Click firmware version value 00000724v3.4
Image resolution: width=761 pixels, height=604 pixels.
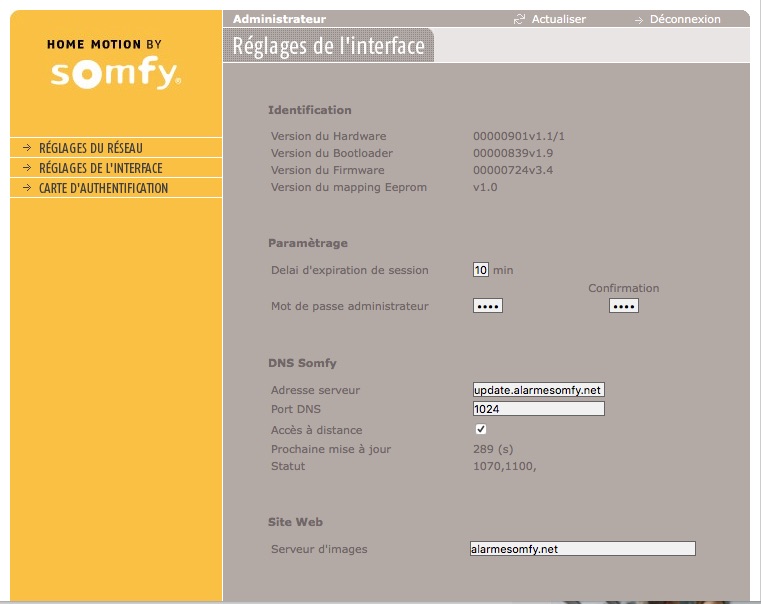click(513, 170)
